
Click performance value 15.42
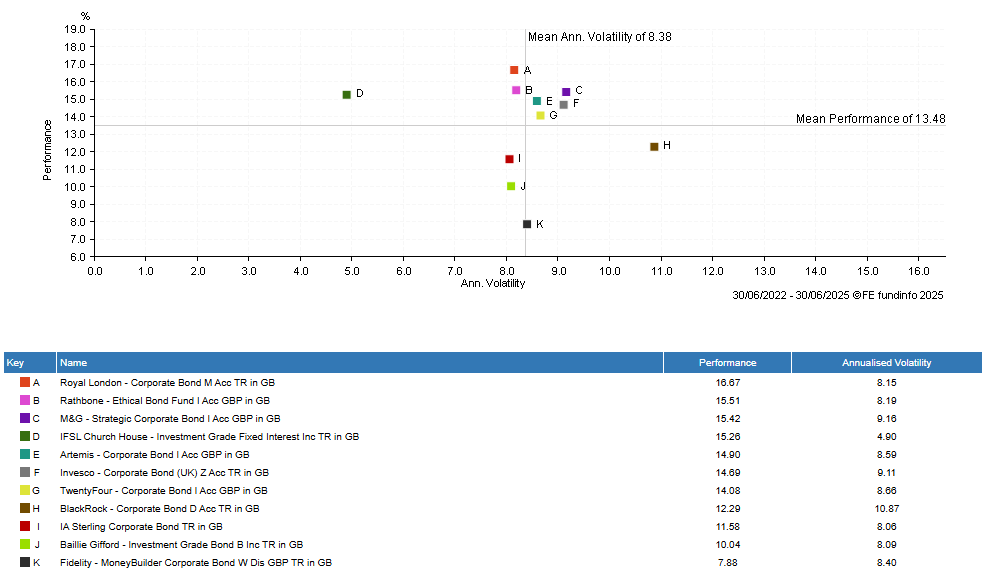(x=727, y=418)
